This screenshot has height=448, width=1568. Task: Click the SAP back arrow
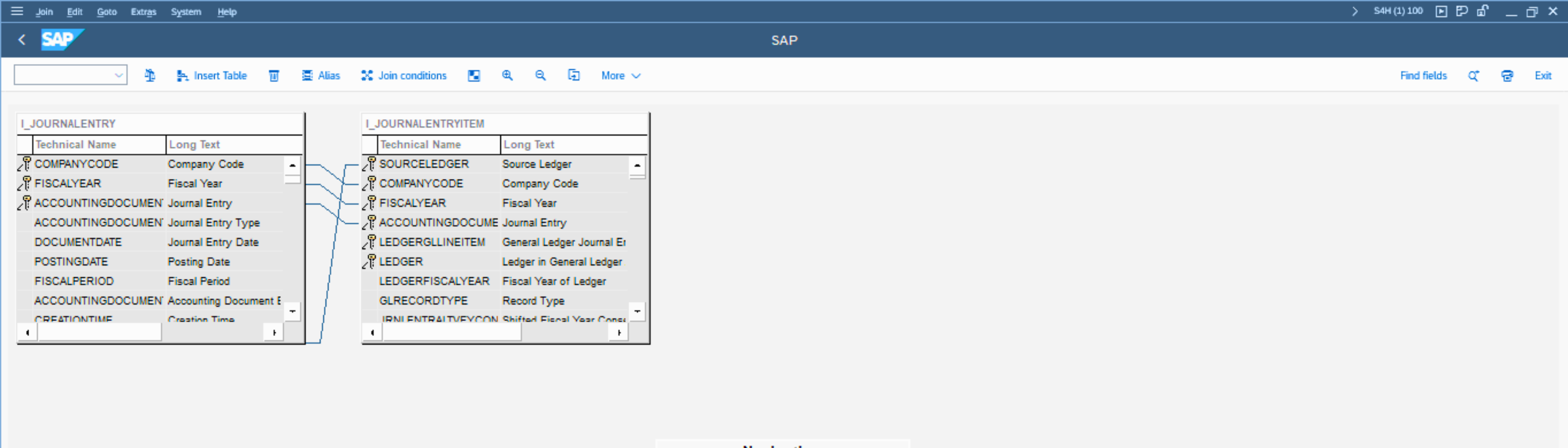tap(22, 40)
